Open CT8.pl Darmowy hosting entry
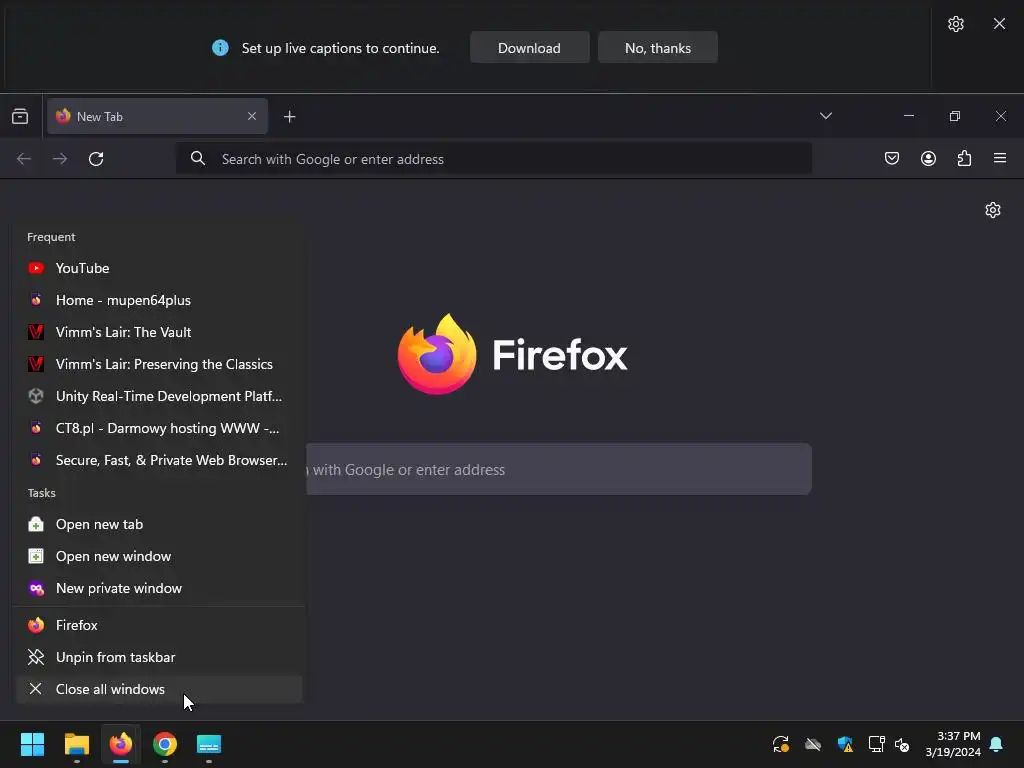 (x=159, y=428)
